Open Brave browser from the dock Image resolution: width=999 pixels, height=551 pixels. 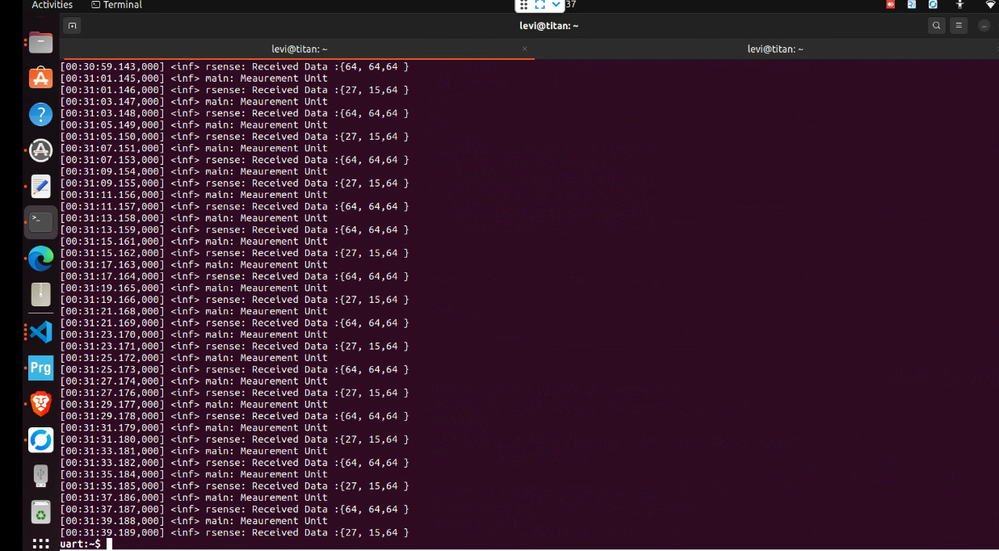[41, 404]
